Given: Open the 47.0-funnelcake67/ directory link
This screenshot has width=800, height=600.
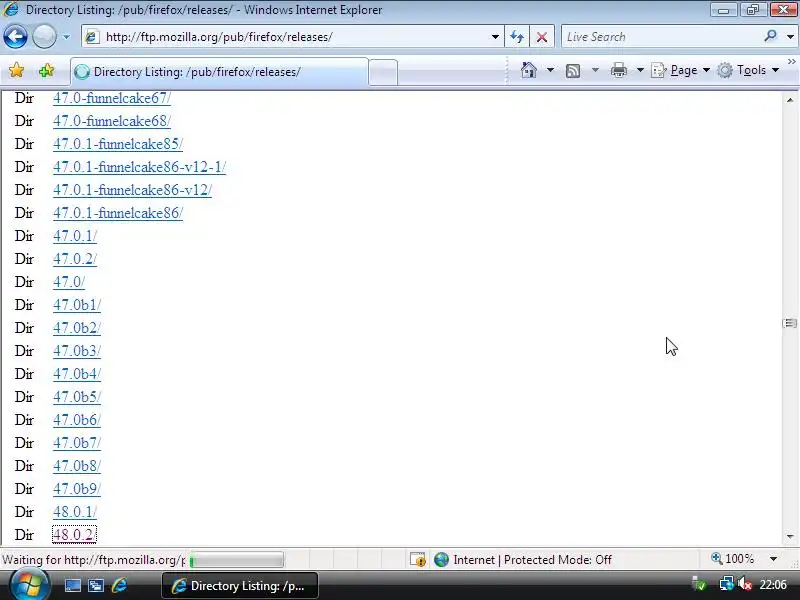Looking at the screenshot, I should [x=112, y=98].
